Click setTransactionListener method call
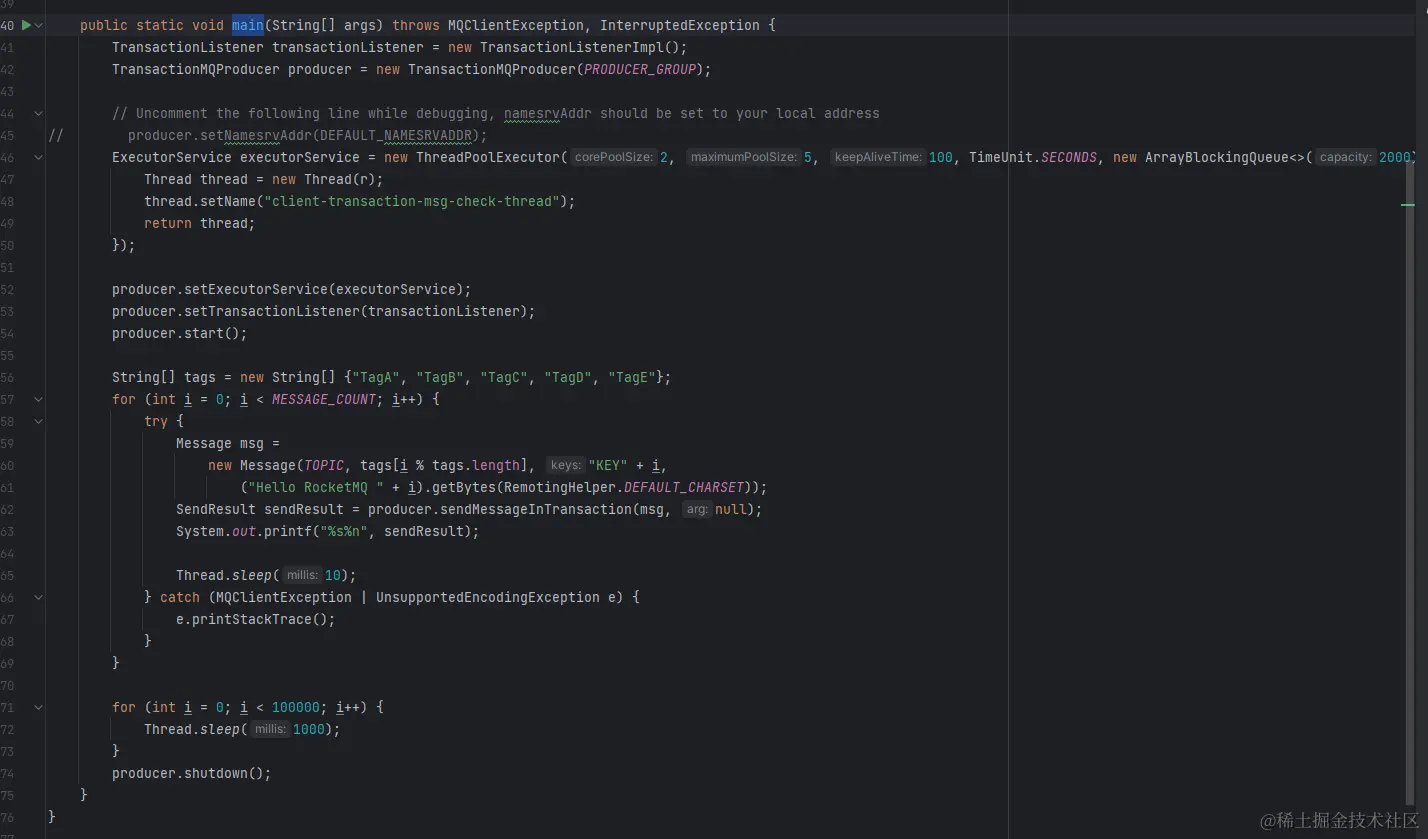This screenshot has width=1428, height=839. (272, 311)
